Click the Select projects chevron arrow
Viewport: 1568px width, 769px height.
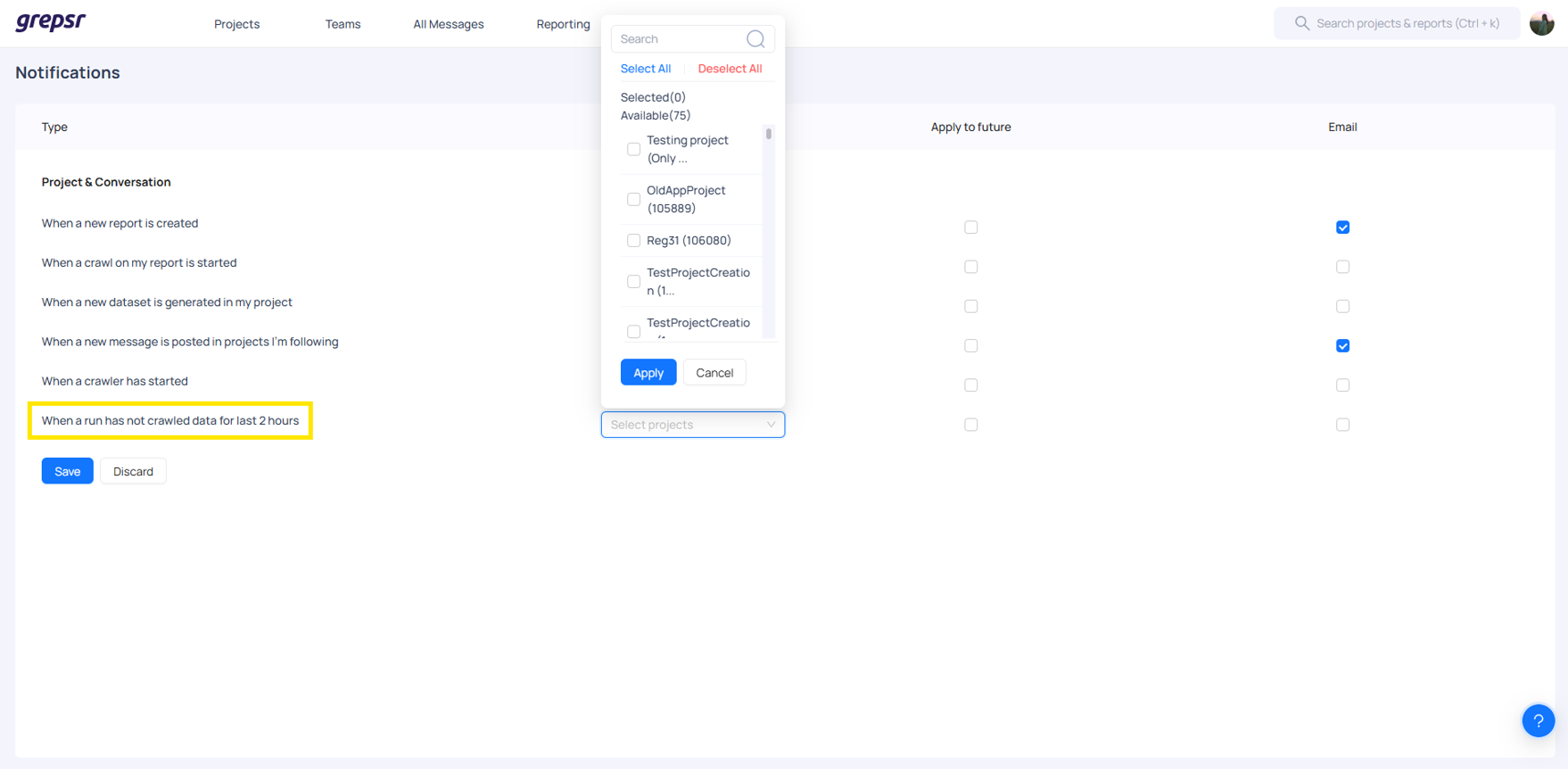771,425
